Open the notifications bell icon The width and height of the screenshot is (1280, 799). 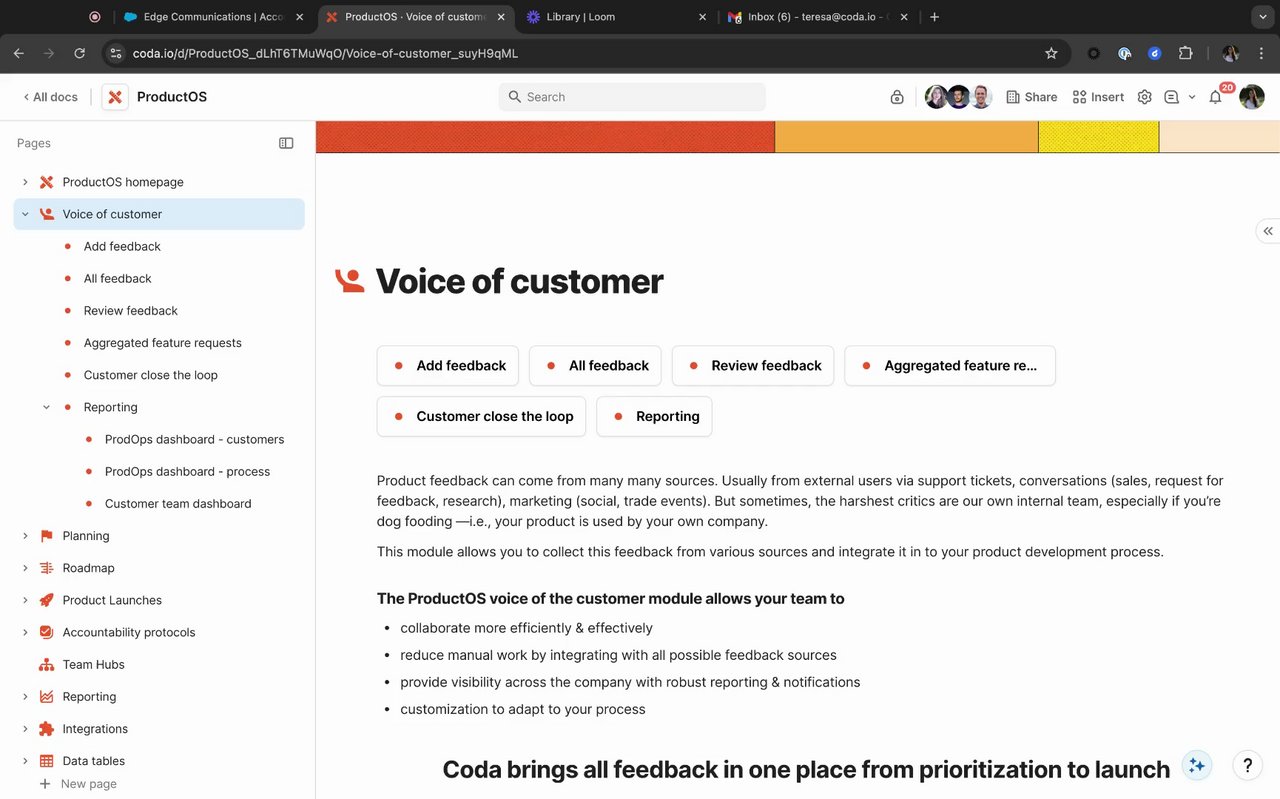click(1216, 97)
